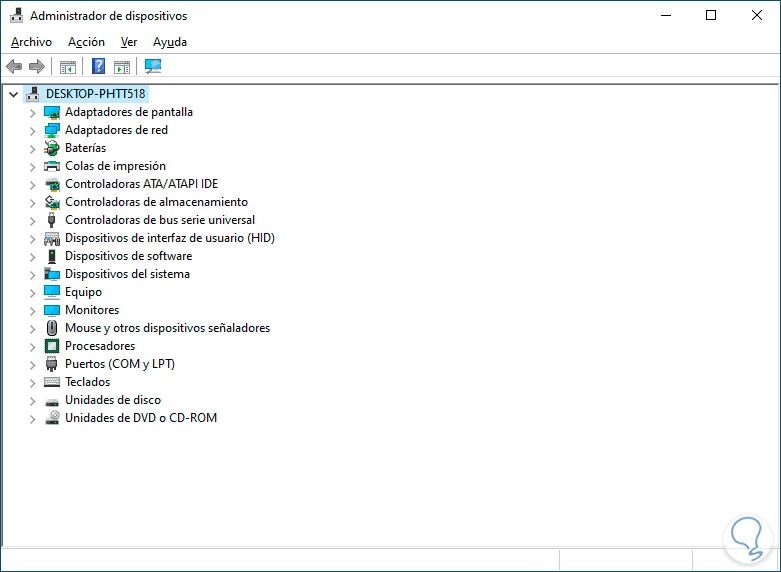The height and width of the screenshot is (572, 781).
Task: Click the Dispositivos del sistema icon
Action: (x=52, y=274)
